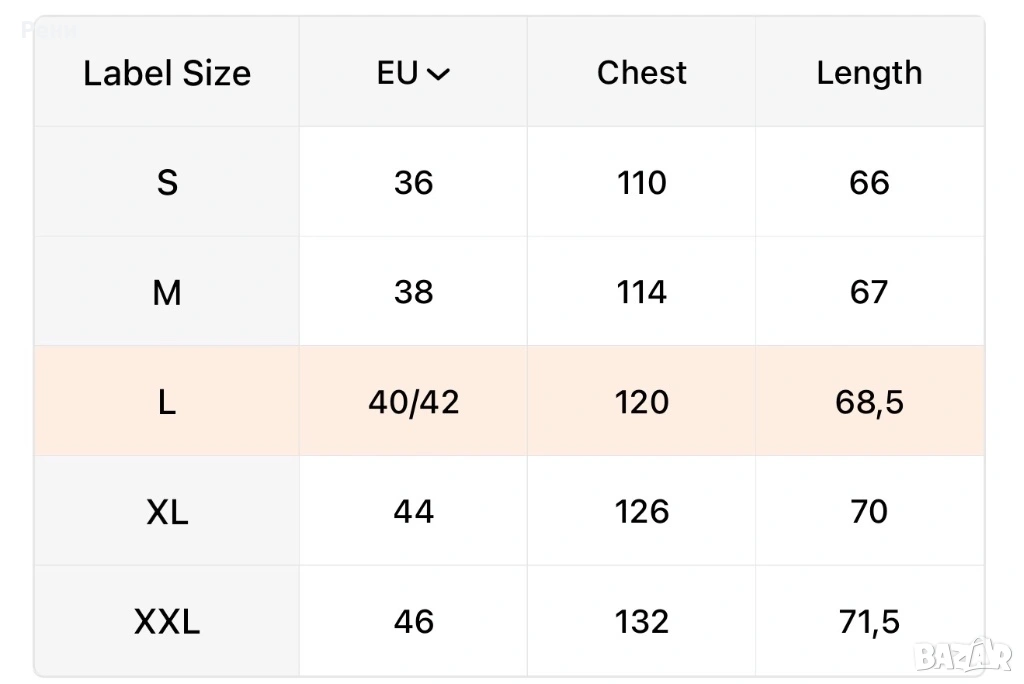This screenshot has height=684, width=1024.
Task: Click the EU size 40/42 cell
Action: point(413,402)
